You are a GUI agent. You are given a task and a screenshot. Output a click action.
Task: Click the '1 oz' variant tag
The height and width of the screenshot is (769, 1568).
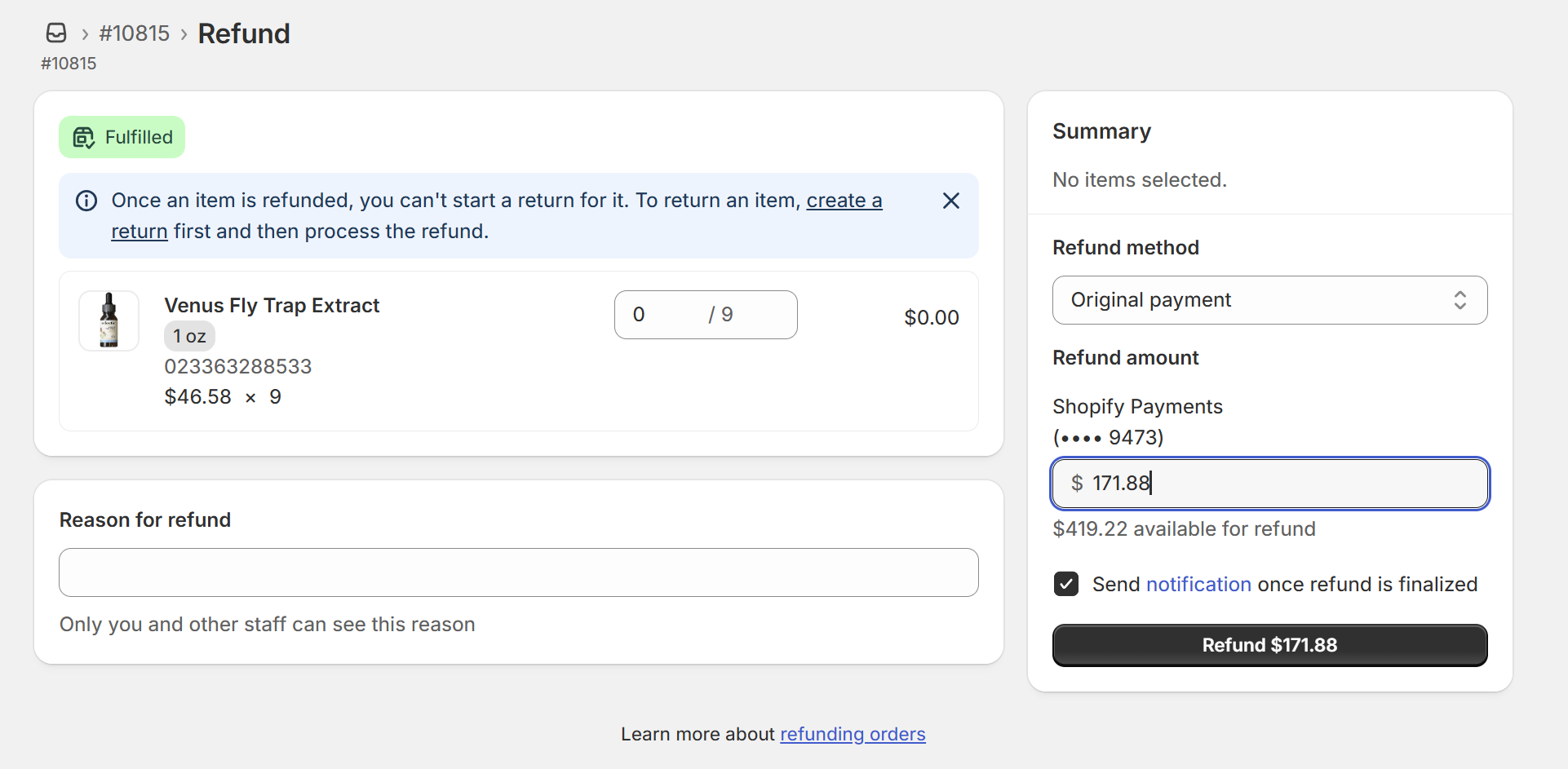(189, 336)
